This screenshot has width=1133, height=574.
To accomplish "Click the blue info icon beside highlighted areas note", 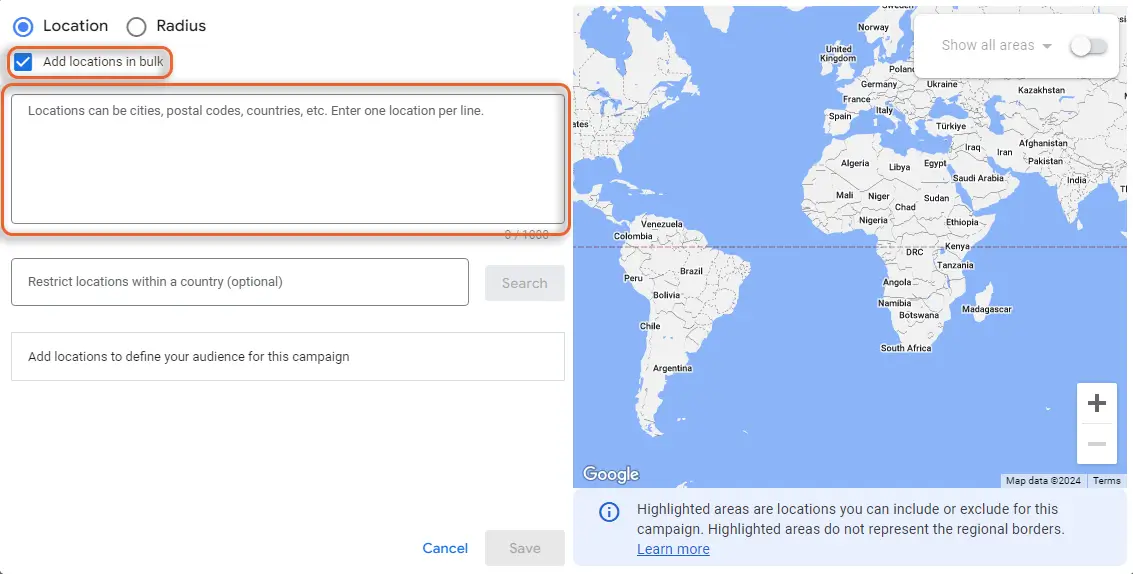I will click(x=608, y=512).
